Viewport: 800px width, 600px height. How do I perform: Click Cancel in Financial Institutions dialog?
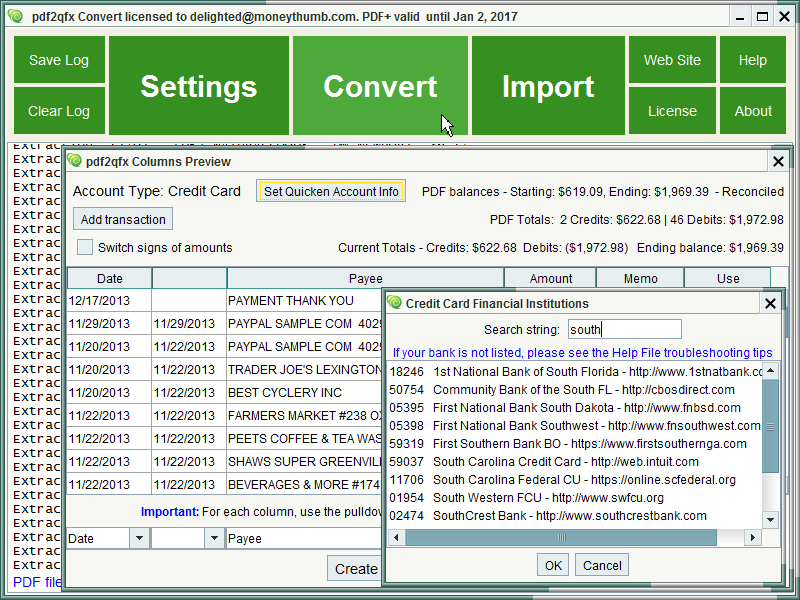point(602,565)
